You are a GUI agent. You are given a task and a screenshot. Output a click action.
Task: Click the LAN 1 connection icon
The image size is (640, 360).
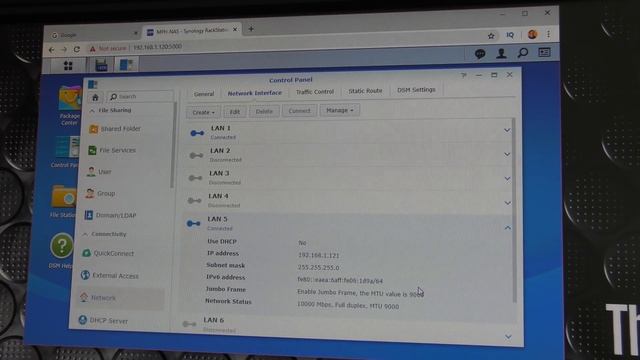(197, 133)
